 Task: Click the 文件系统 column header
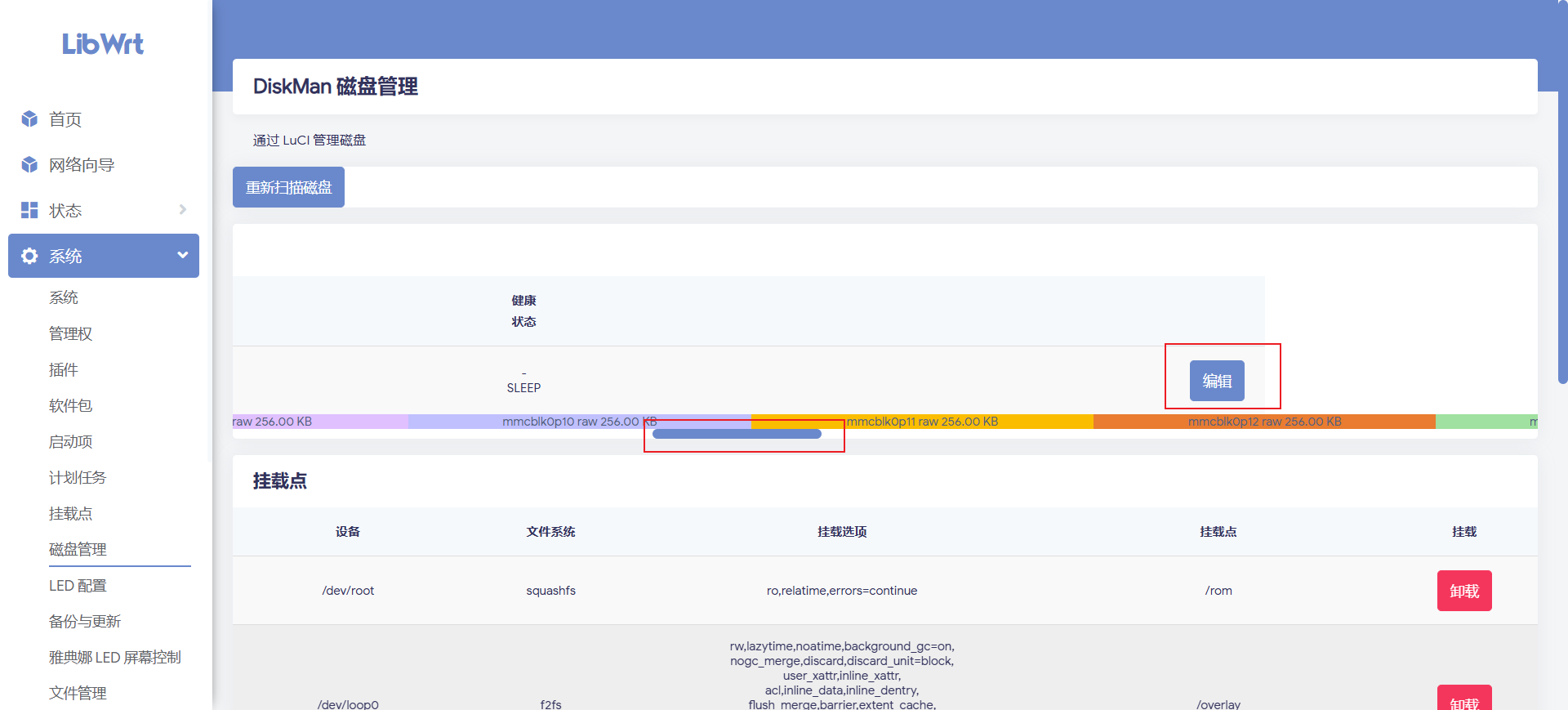(x=550, y=532)
